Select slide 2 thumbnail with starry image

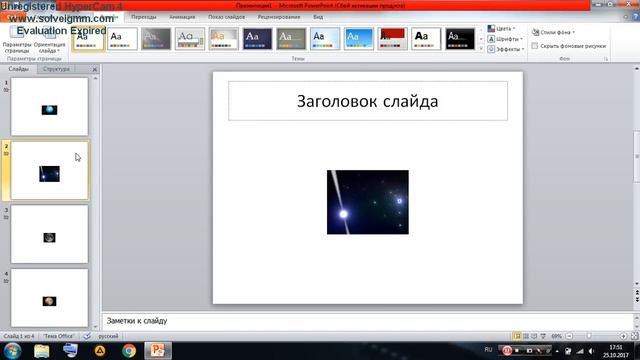click(x=49, y=170)
